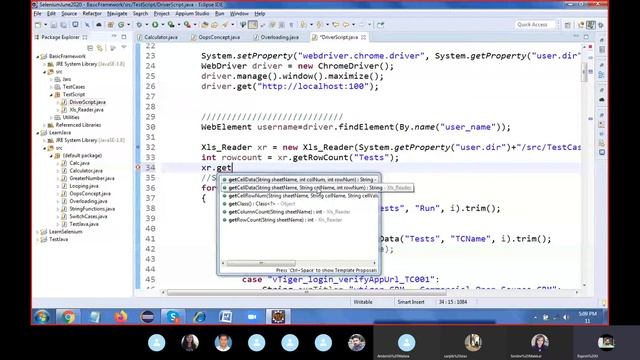This screenshot has height=360, width=640.
Task: Click the Run Last Tool briefcase icon
Action: click(x=187, y=25)
